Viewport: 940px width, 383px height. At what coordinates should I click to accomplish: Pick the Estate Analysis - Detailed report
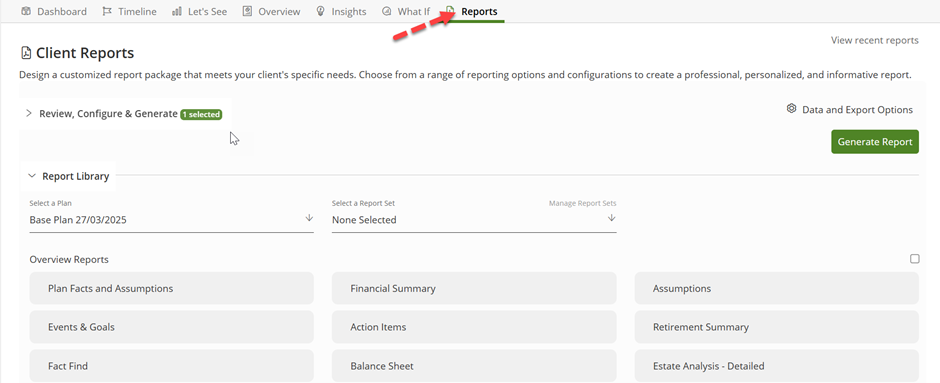pyautogui.click(x=776, y=366)
